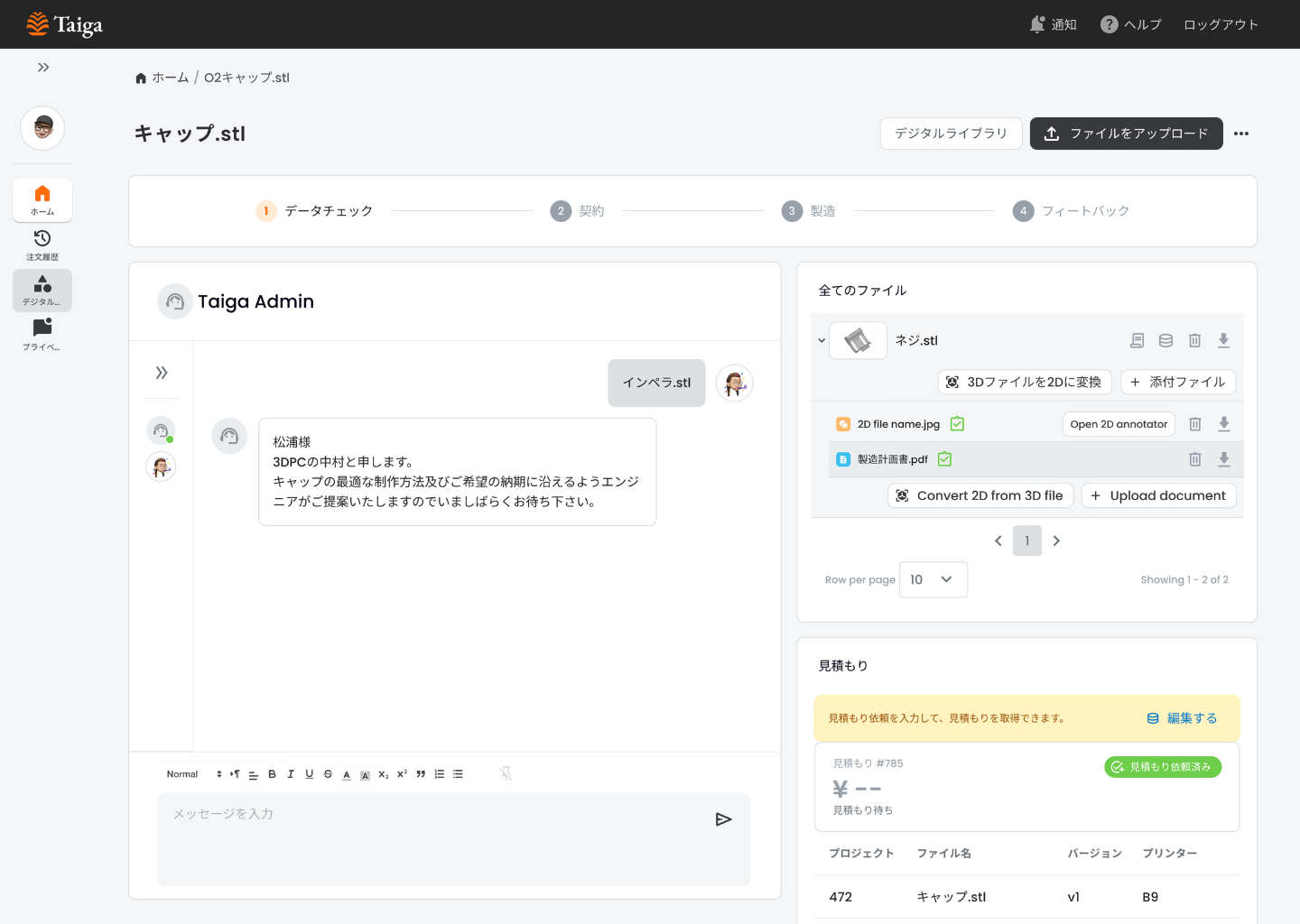Open プライベート messages item in sidebar
Image resolution: width=1300 pixels, height=924 pixels.
42,335
